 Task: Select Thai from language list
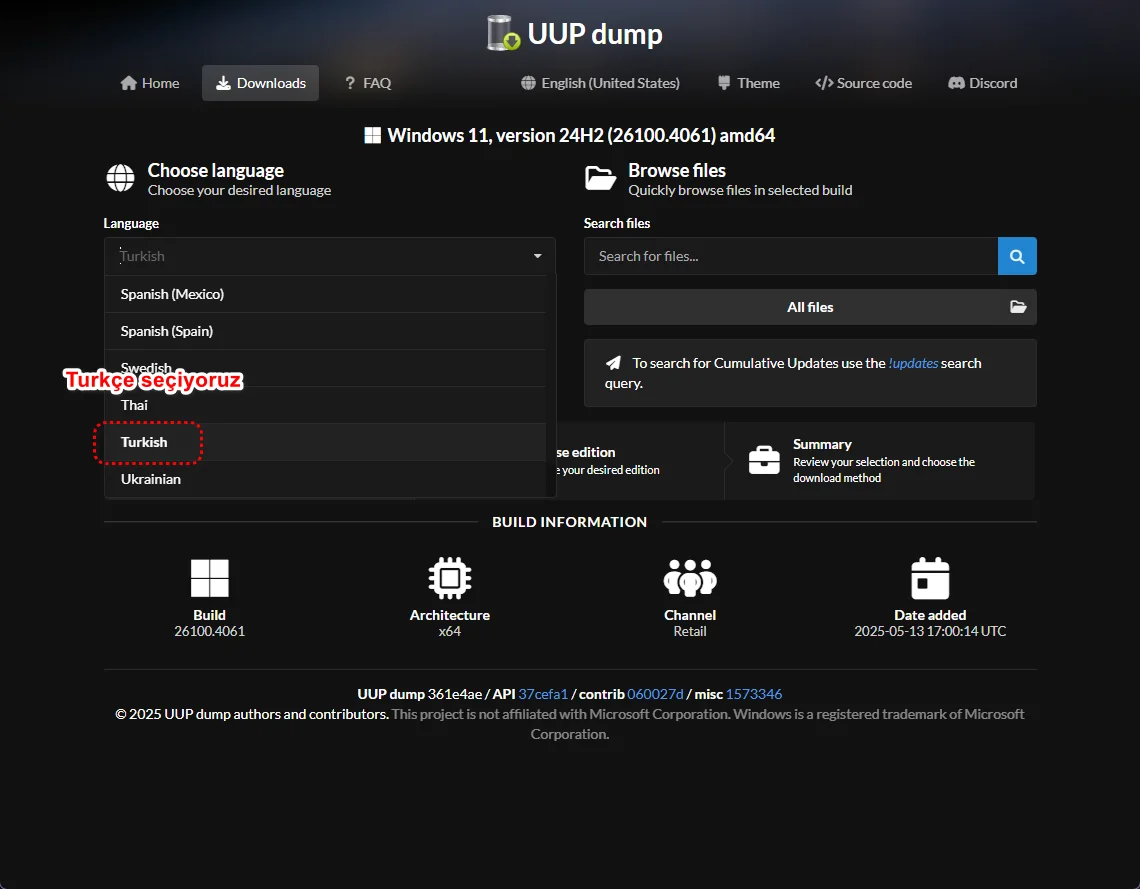(x=325, y=406)
